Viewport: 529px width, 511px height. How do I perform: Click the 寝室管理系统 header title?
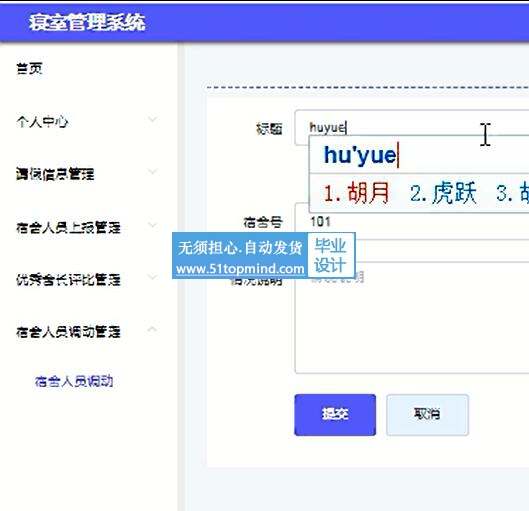point(87,23)
